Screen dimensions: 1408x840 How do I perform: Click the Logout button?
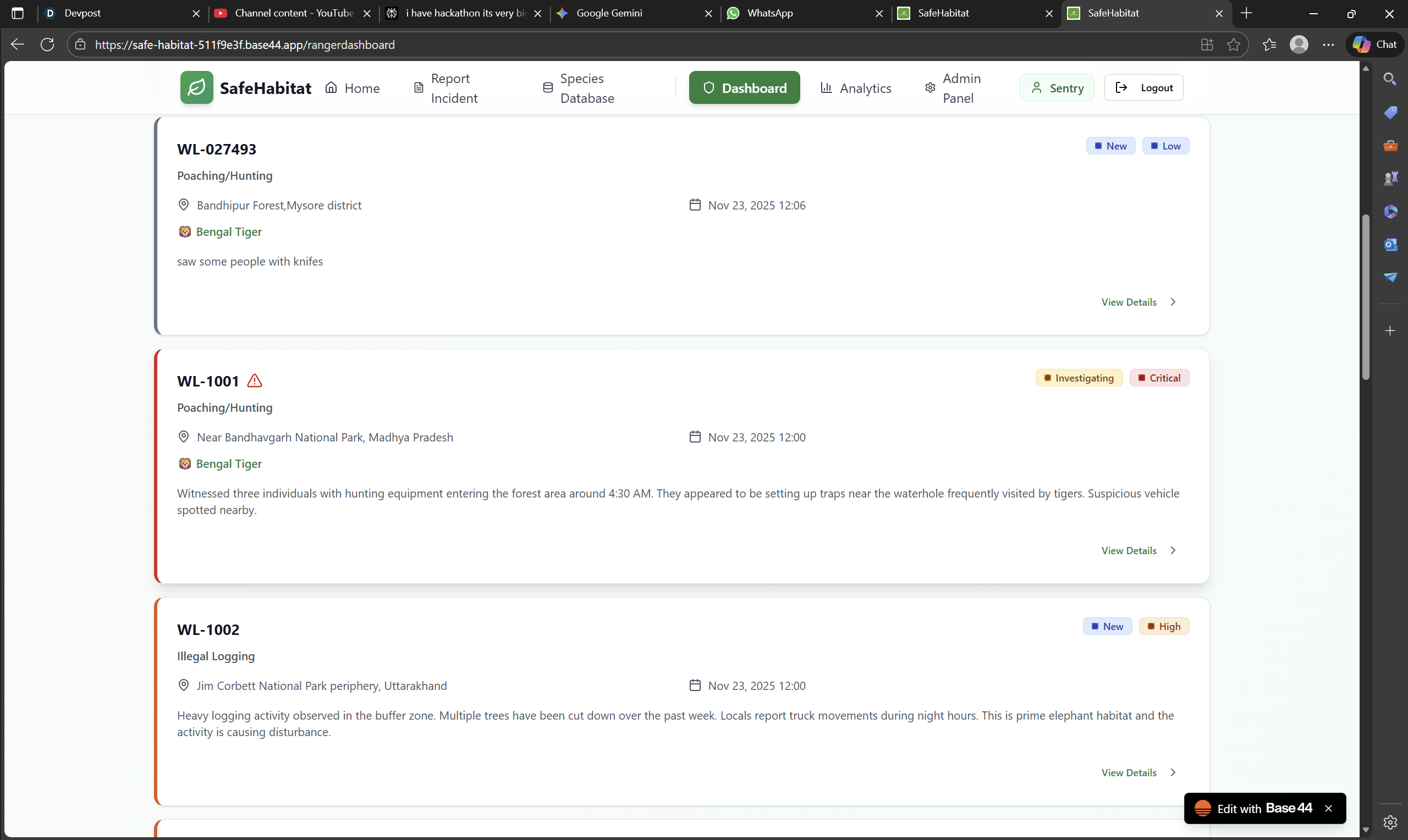click(1143, 88)
